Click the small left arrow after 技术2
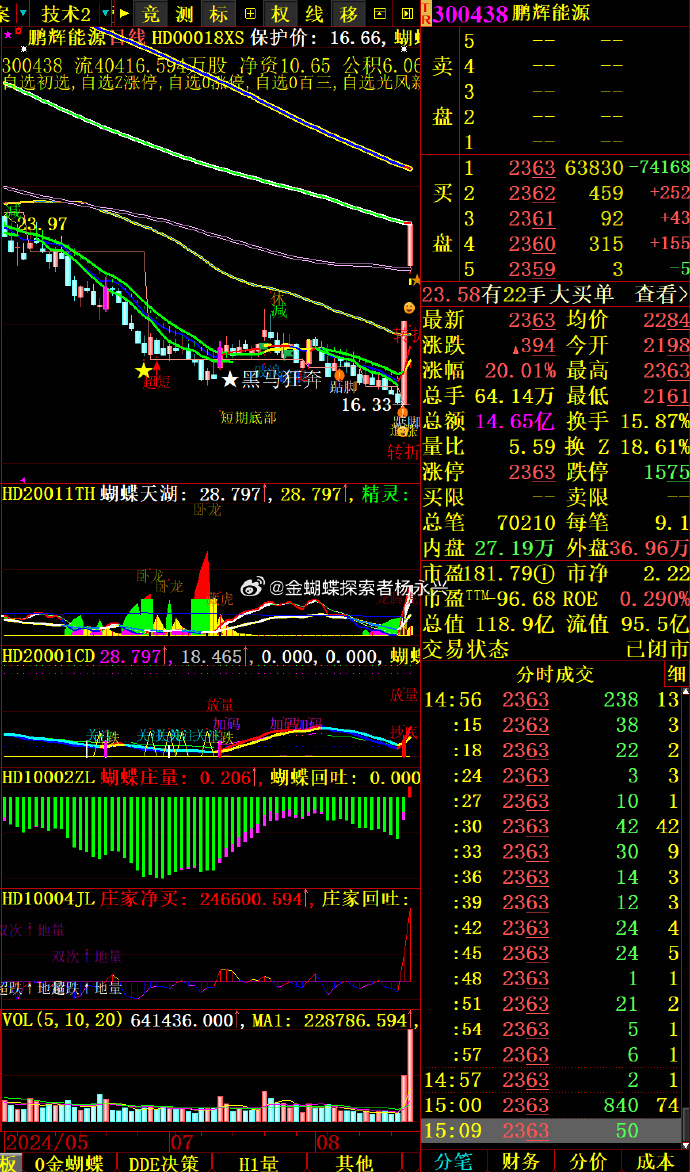 pos(105,13)
